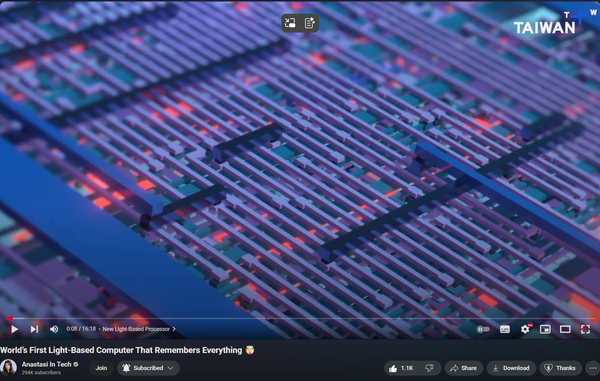
Task: Toggle the autoplay switch
Action: coord(483,329)
